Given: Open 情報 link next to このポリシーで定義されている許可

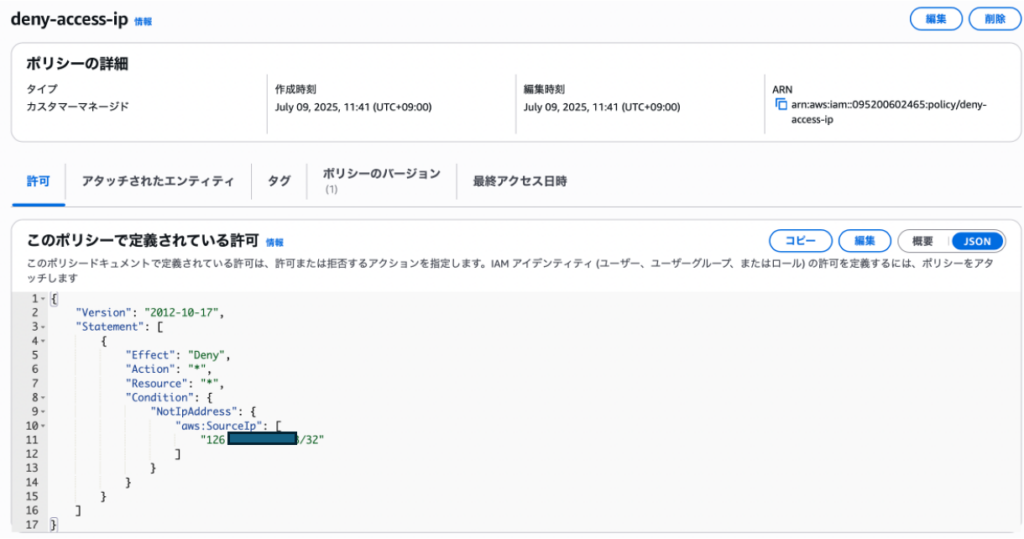Looking at the screenshot, I should click(274, 242).
